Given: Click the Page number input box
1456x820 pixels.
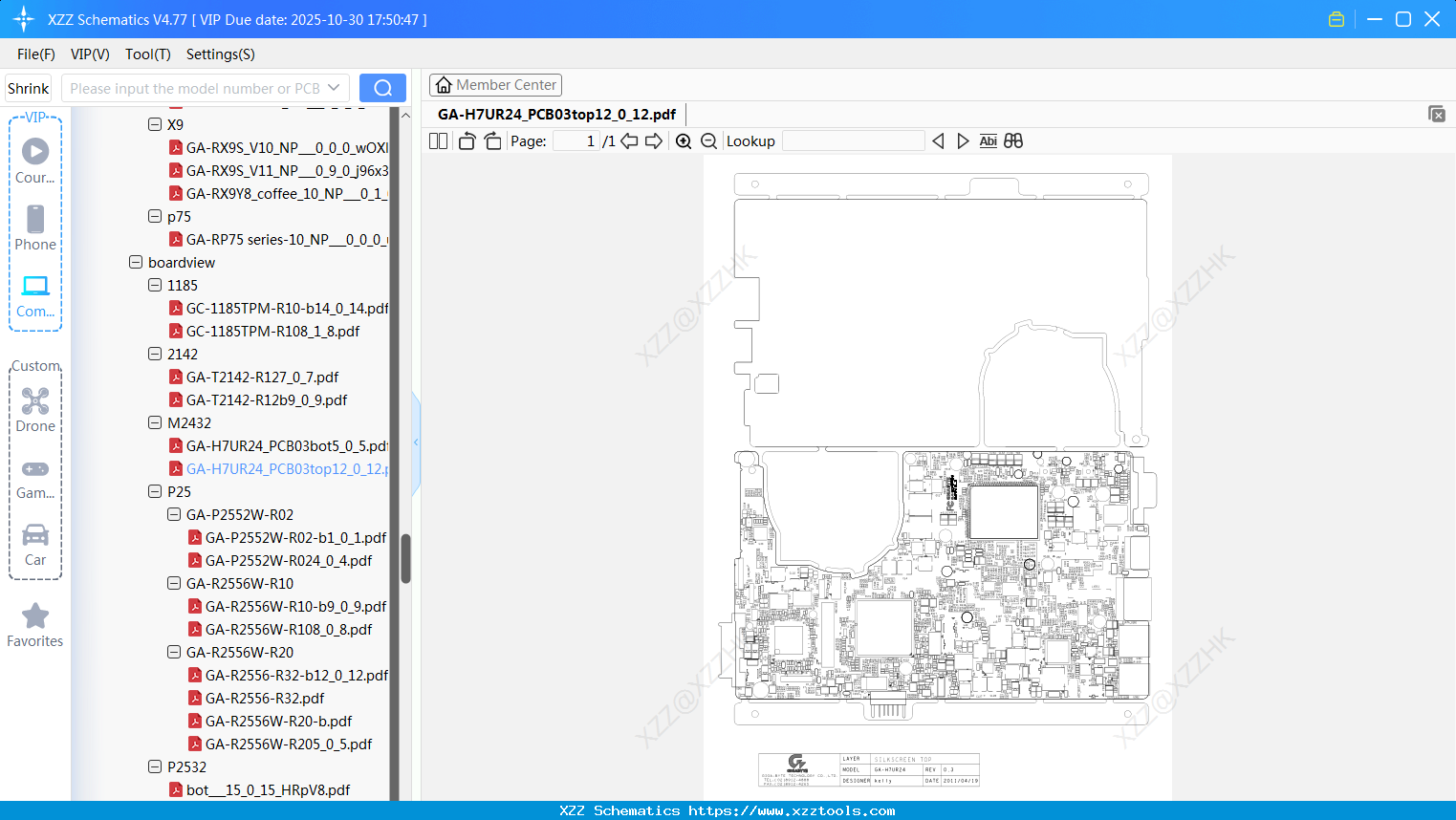Looking at the screenshot, I should point(576,141).
